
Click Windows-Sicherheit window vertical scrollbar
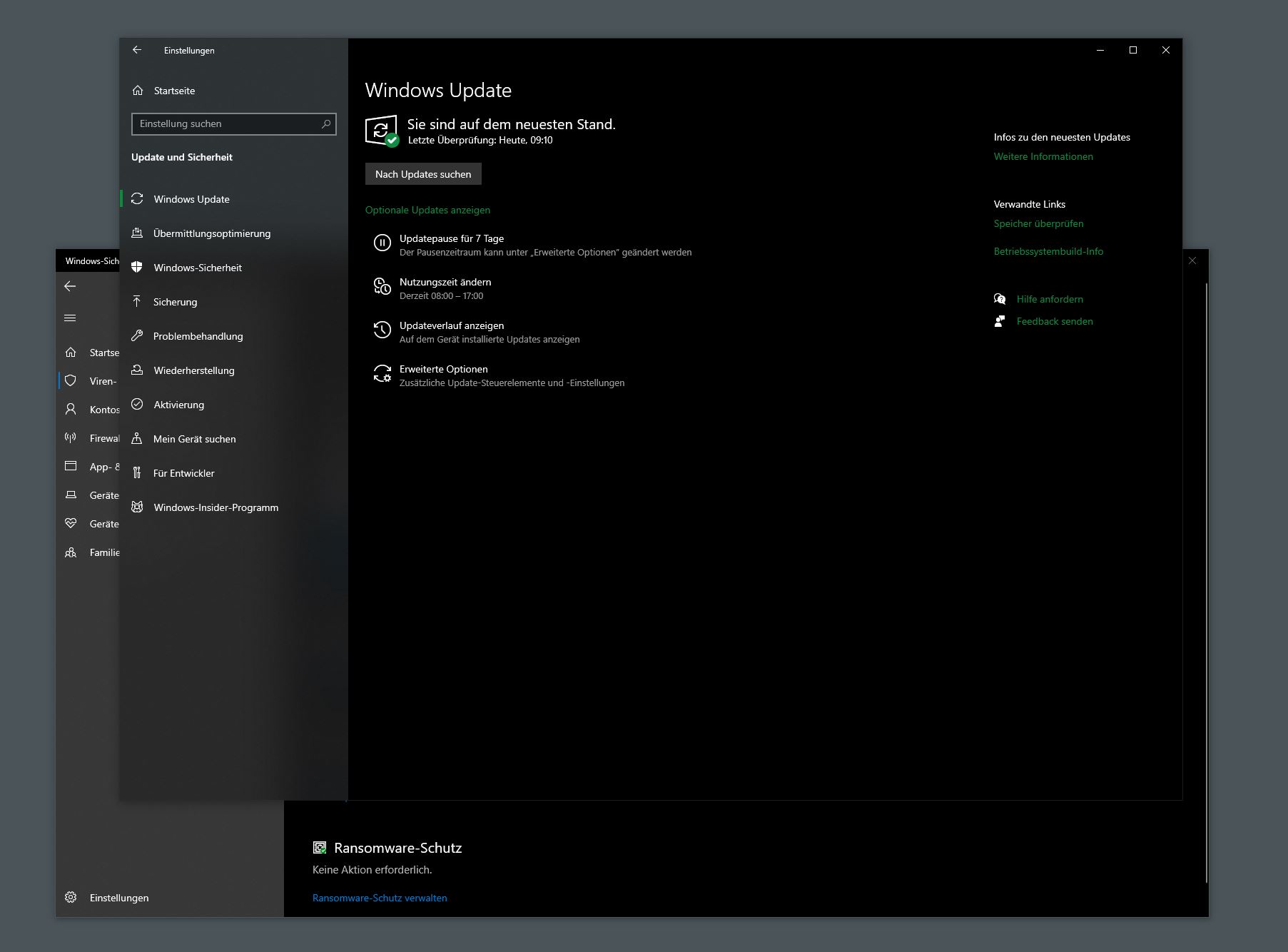click(x=1207, y=582)
